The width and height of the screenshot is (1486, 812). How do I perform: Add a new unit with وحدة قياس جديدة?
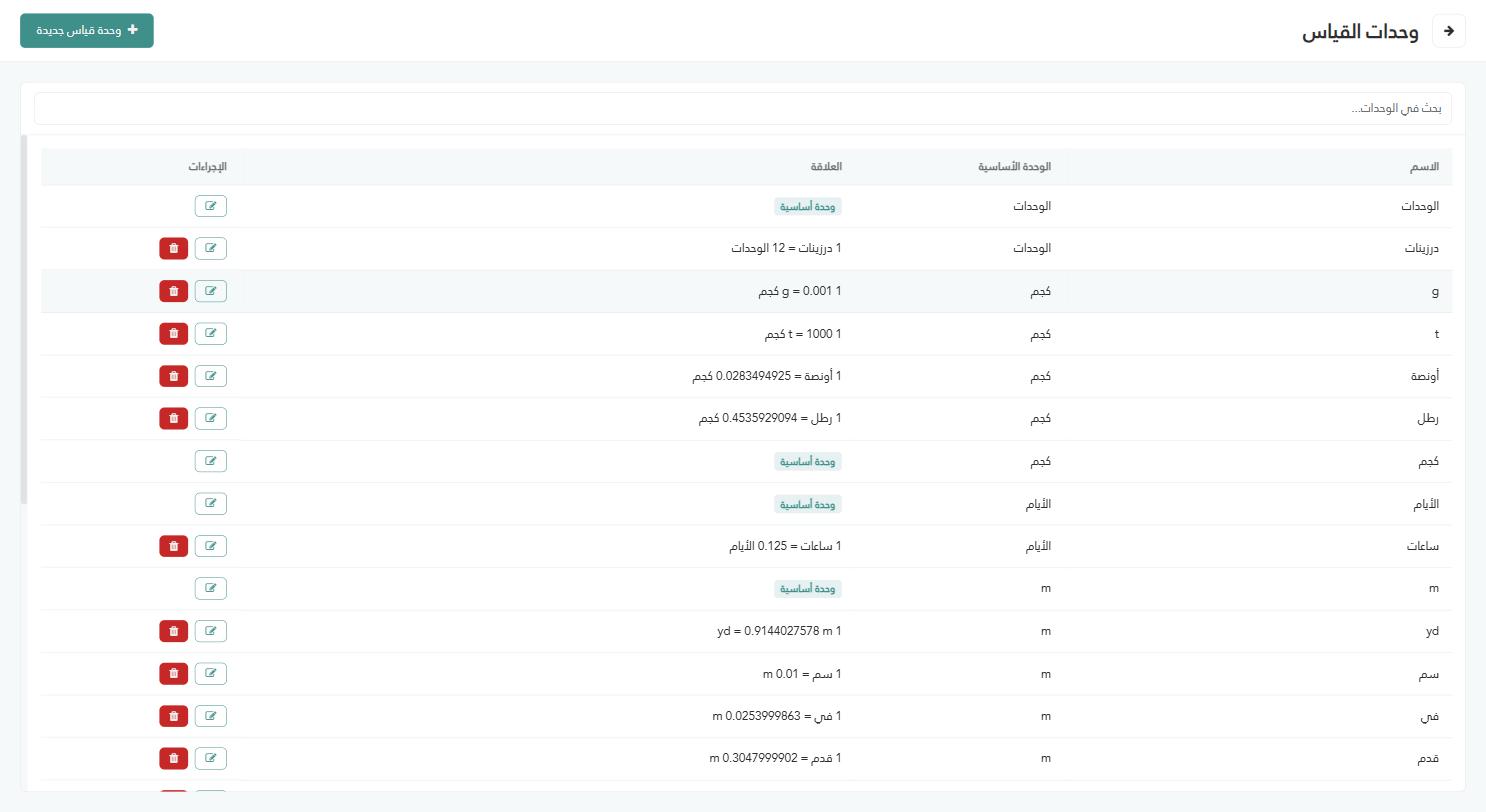pos(87,31)
